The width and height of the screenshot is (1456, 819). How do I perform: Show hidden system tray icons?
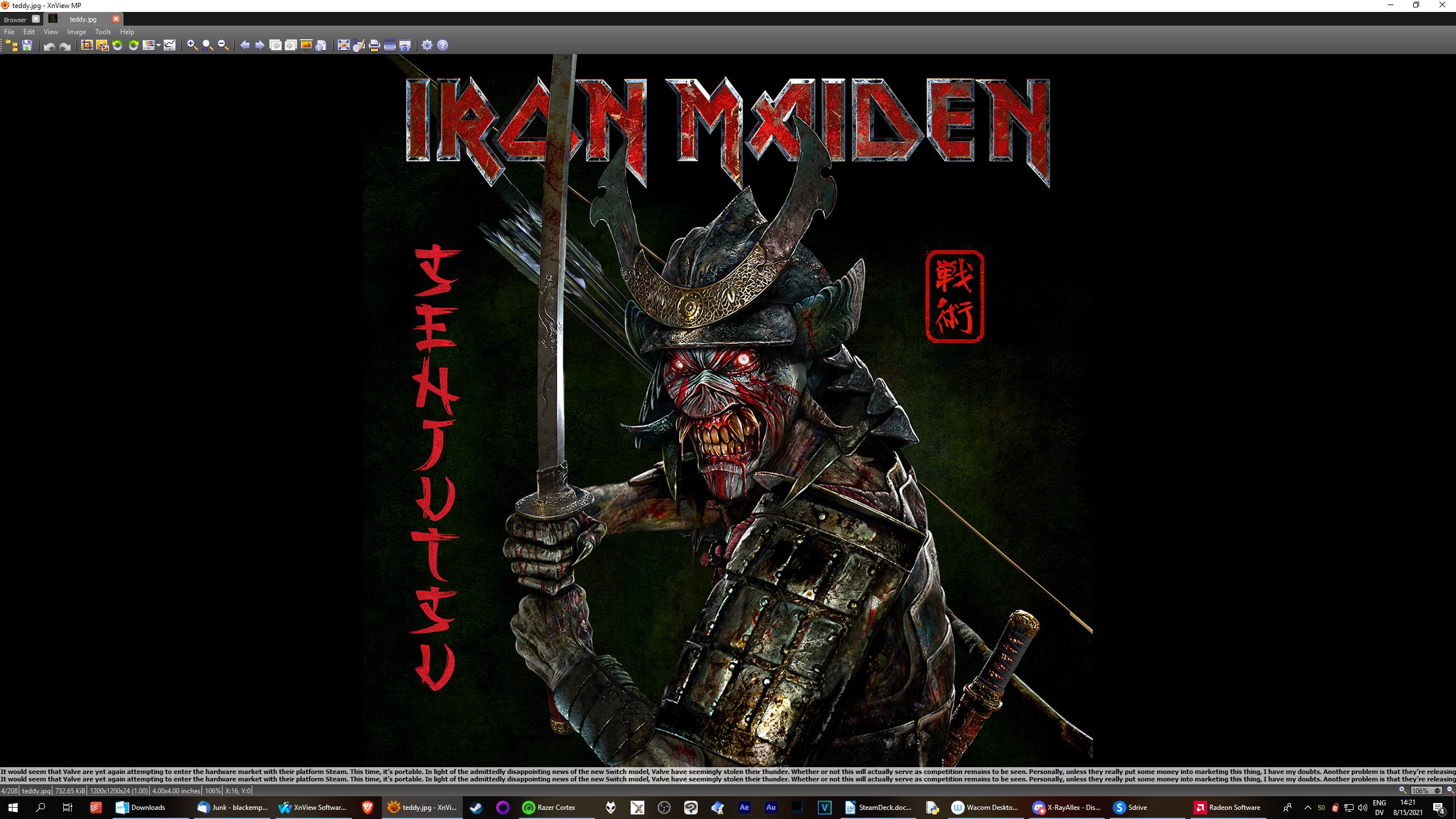tap(1307, 808)
